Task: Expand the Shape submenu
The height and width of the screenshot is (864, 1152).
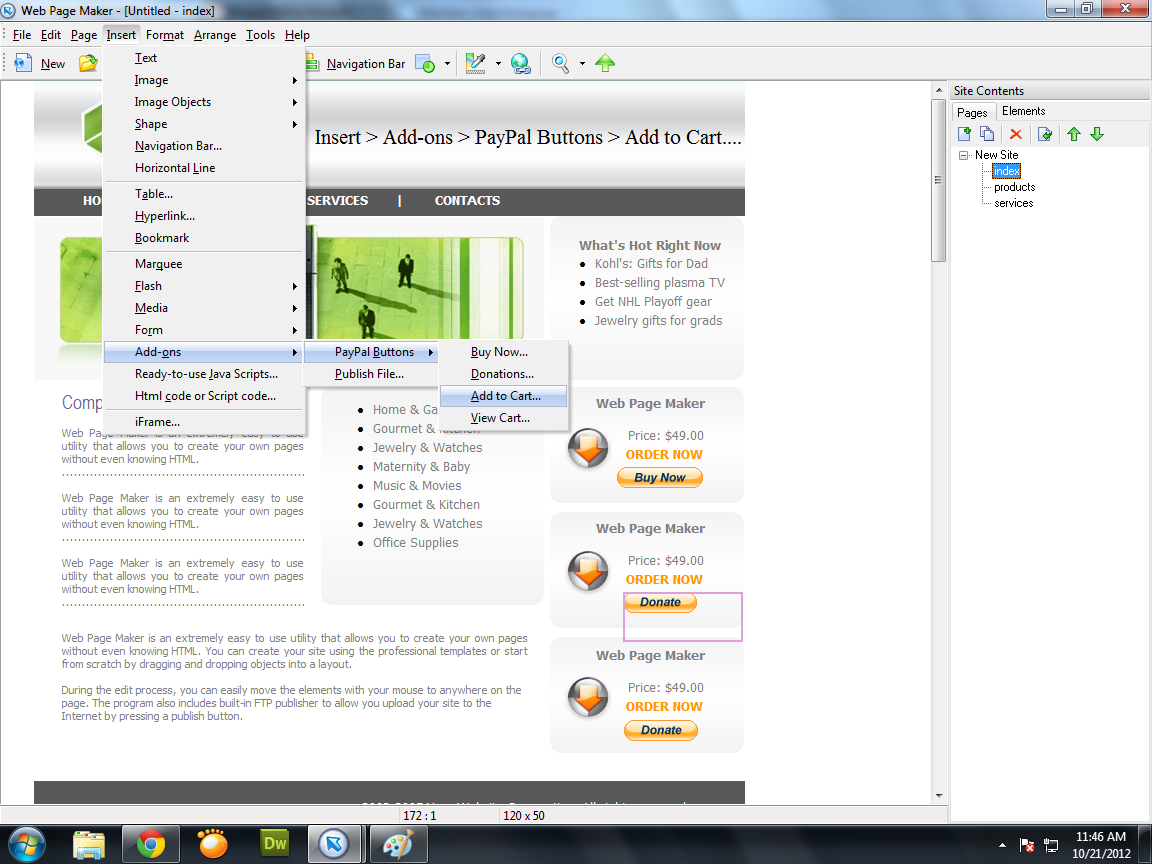Action: tap(204, 124)
